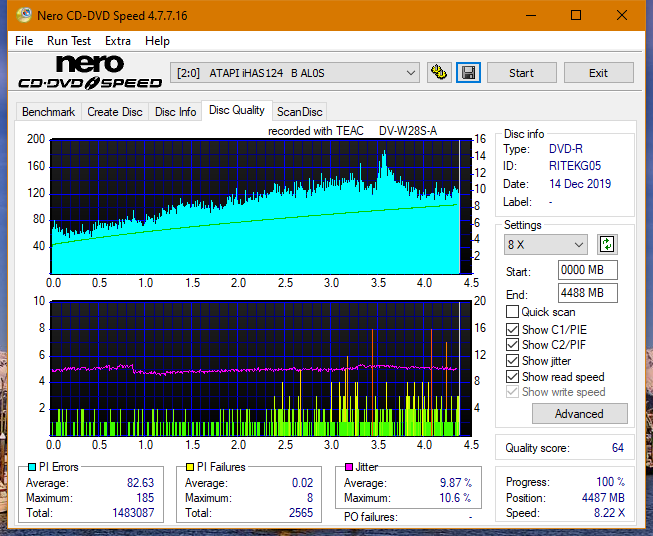The image size is (653, 536).
Task: Switch to the Create Disc tab
Action: (x=115, y=112)
